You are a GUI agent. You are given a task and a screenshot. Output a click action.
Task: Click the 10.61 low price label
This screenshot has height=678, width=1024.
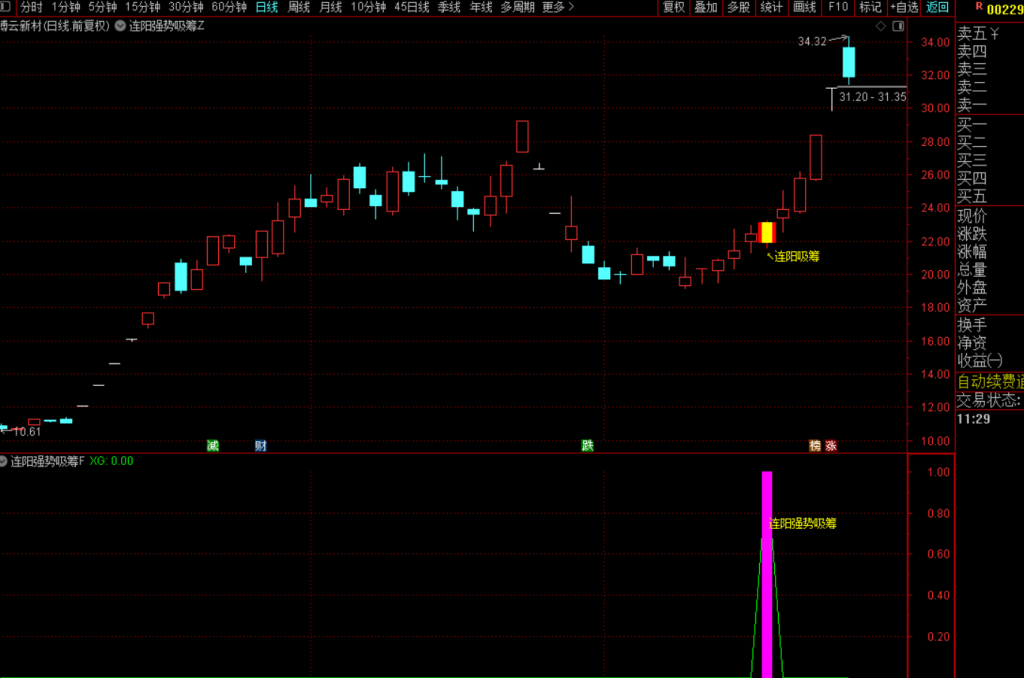click(x=27, y=432)
